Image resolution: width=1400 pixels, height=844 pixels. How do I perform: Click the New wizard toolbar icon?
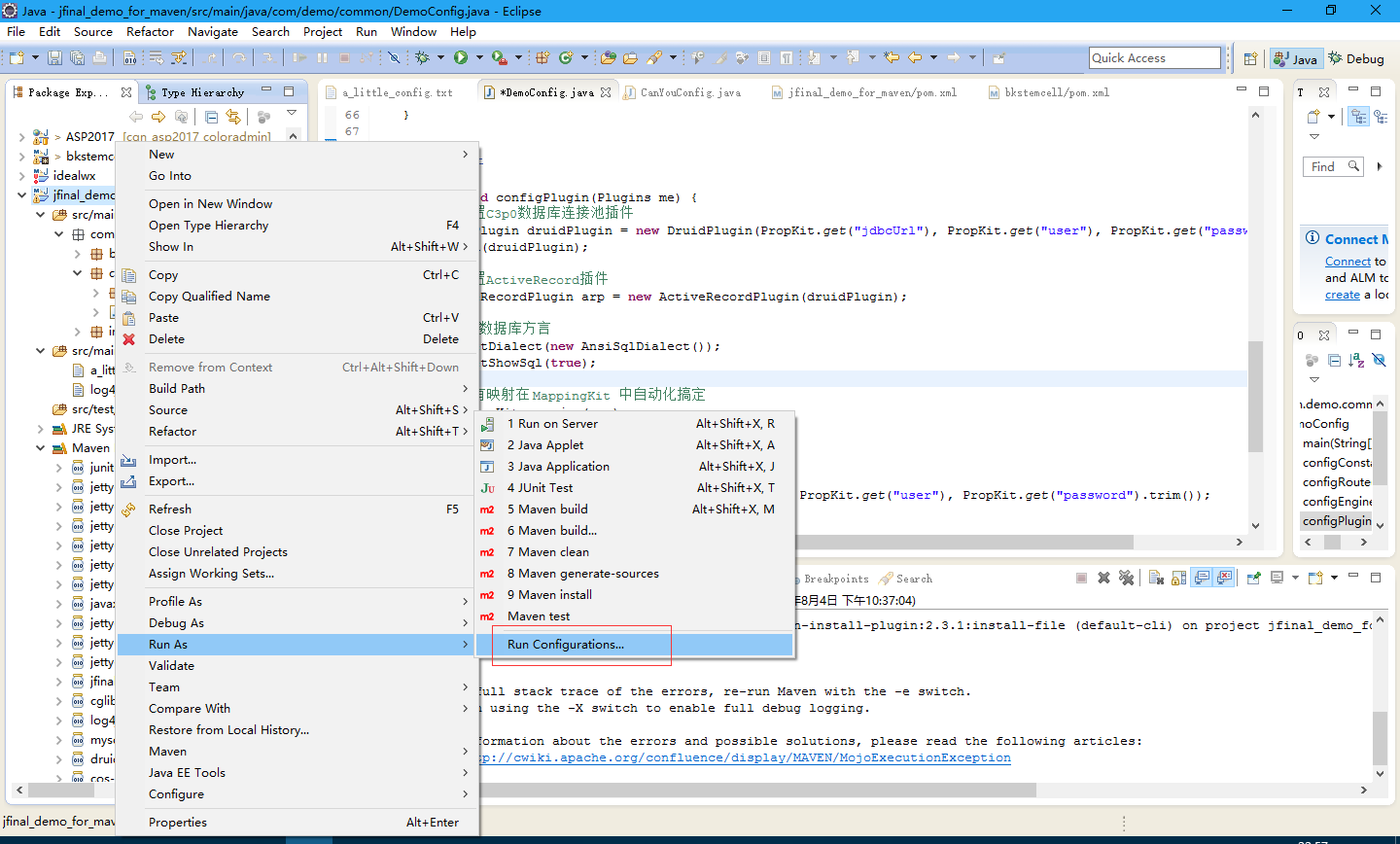(x=17, y=58)
